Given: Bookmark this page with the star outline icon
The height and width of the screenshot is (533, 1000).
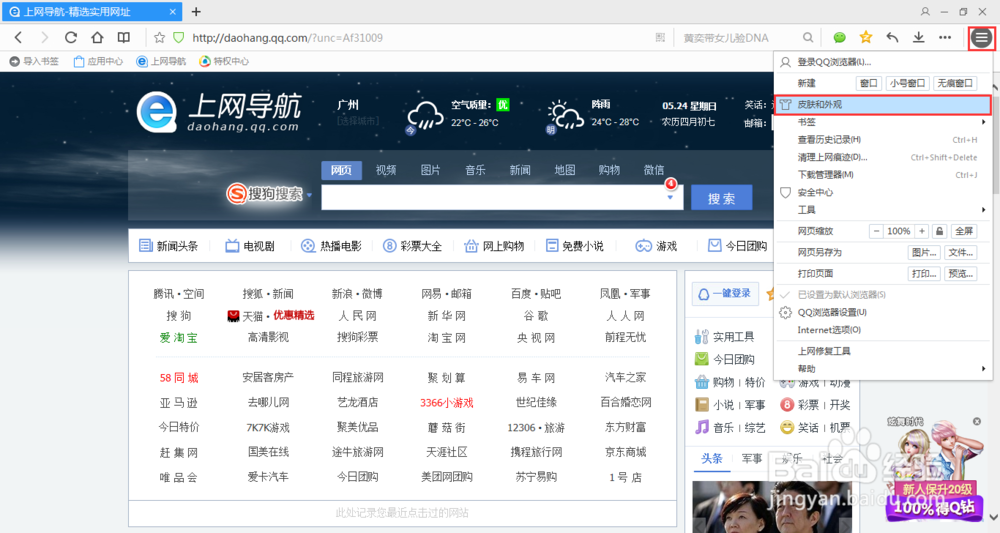Looking at the screenshot, I should [159, 38].
